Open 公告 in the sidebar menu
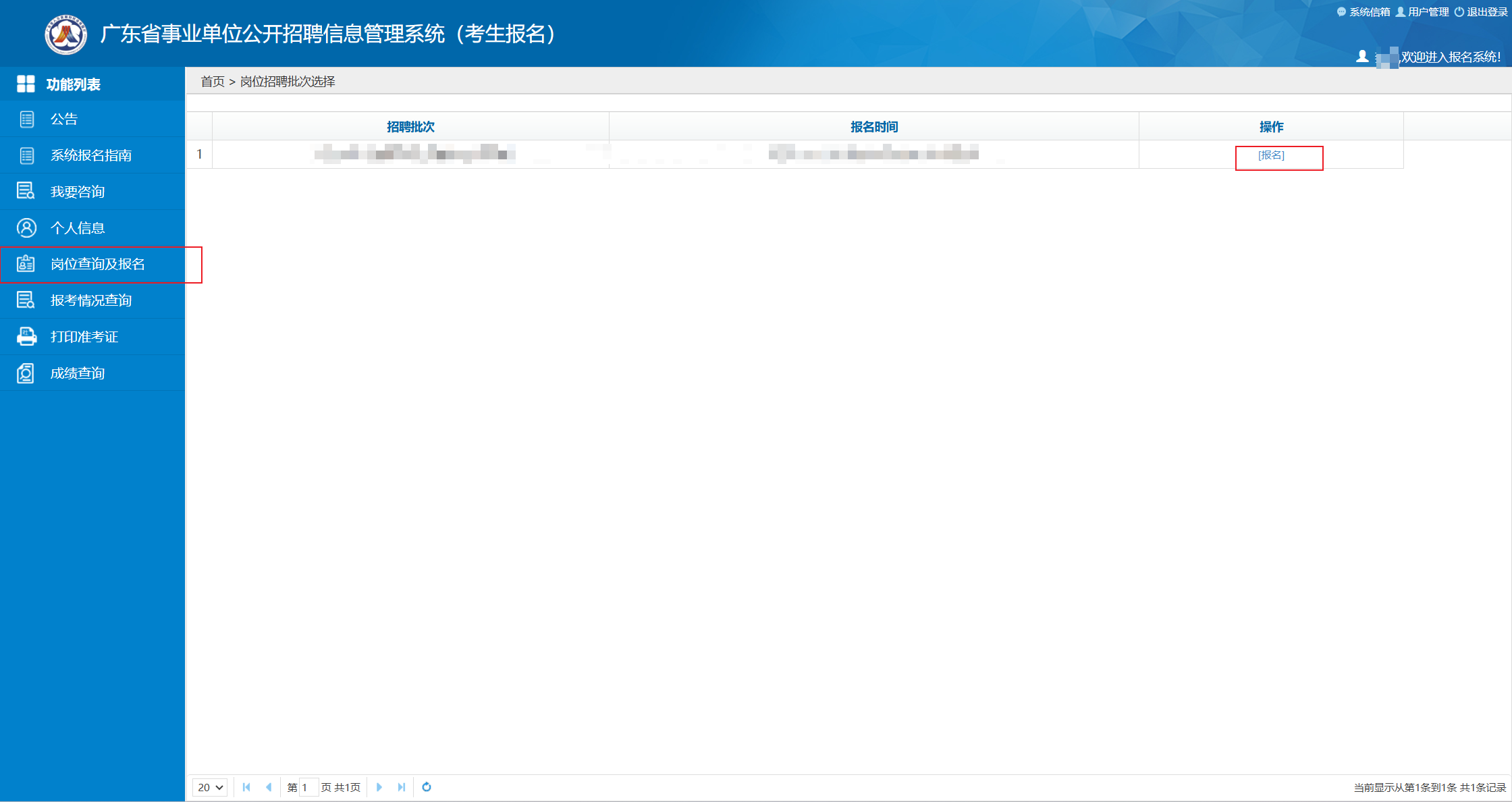 pyautogui.click(x=64, y=119)
